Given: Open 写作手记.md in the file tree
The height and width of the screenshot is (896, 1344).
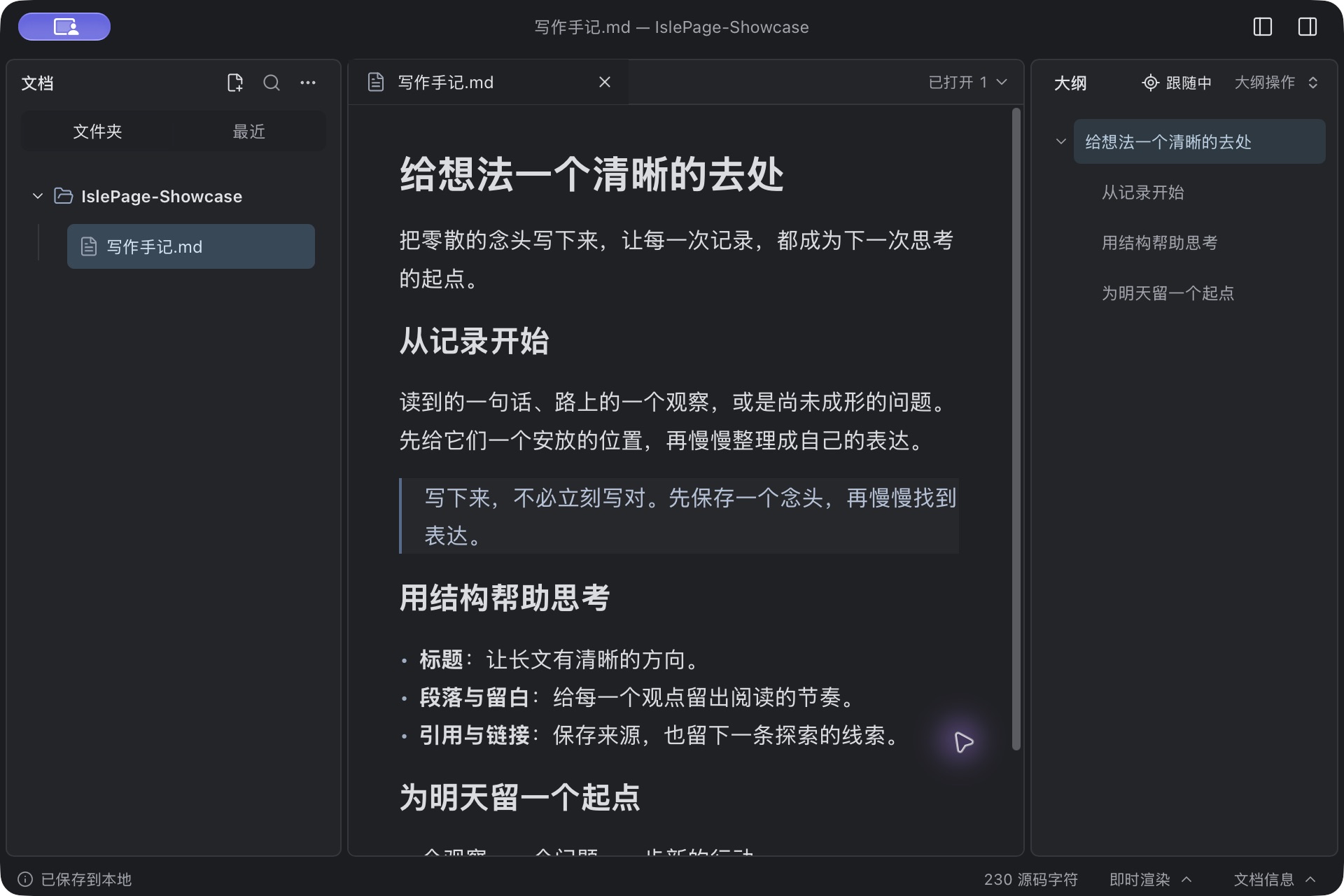Looking at the screenshot, I should (191, 246).
